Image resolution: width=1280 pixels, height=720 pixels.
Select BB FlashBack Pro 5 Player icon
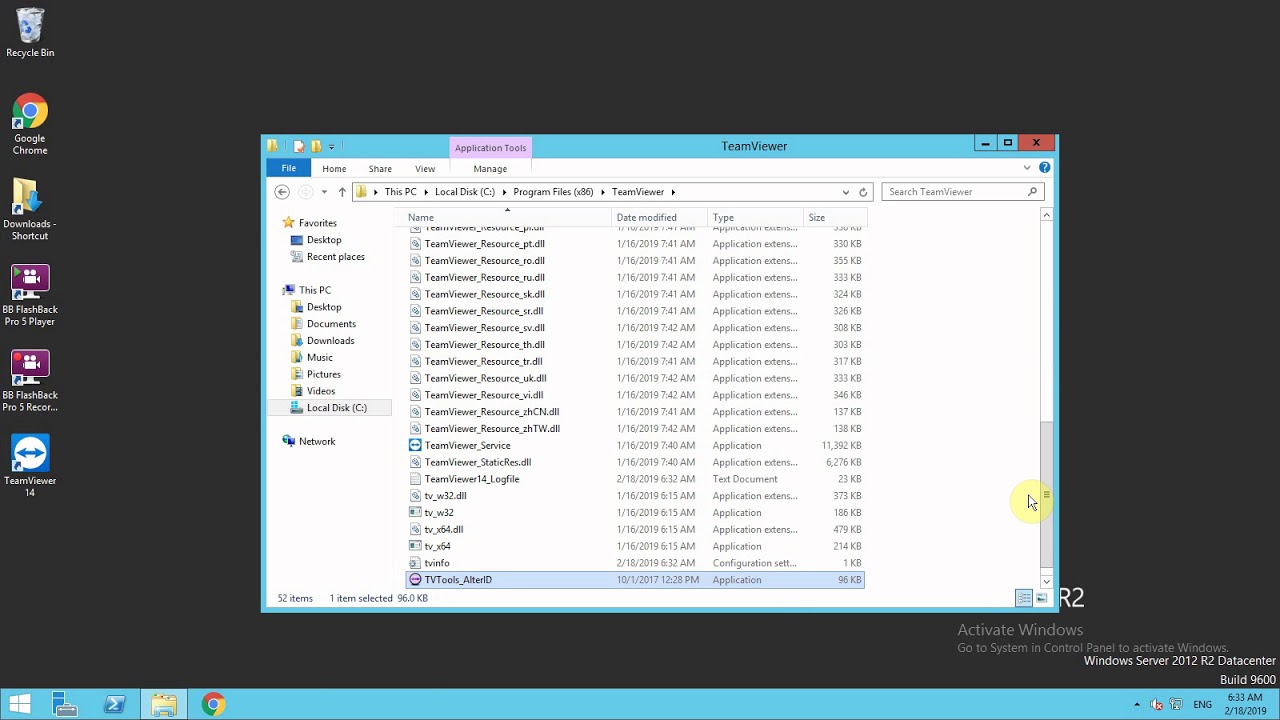(x=30, y=295)
